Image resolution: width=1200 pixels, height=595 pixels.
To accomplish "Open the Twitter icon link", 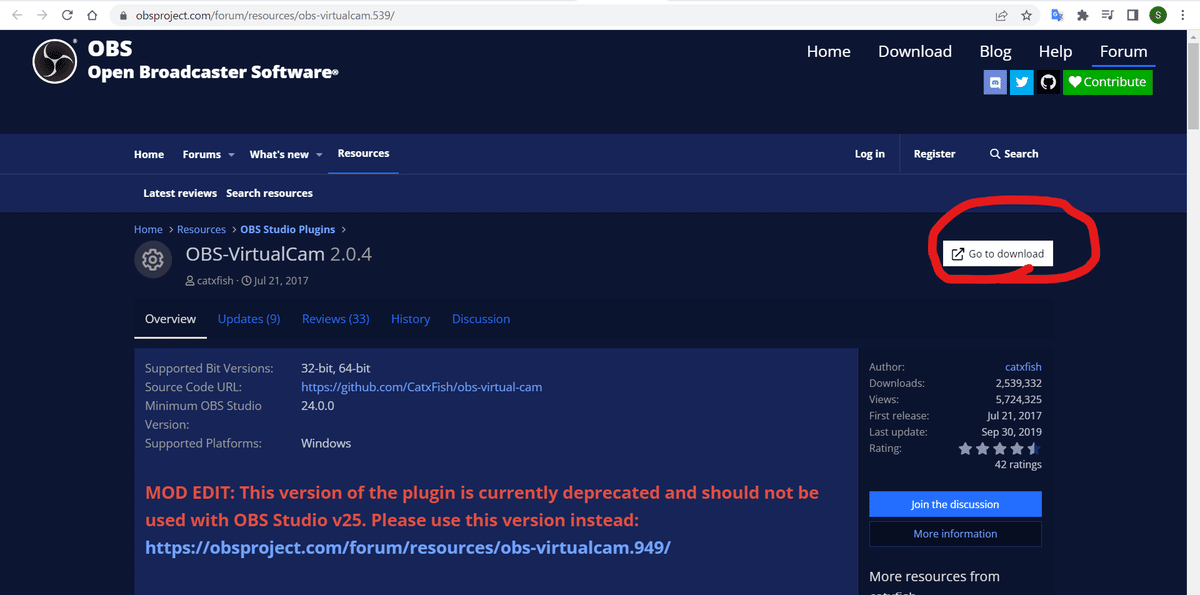I will coord(1021,82).
